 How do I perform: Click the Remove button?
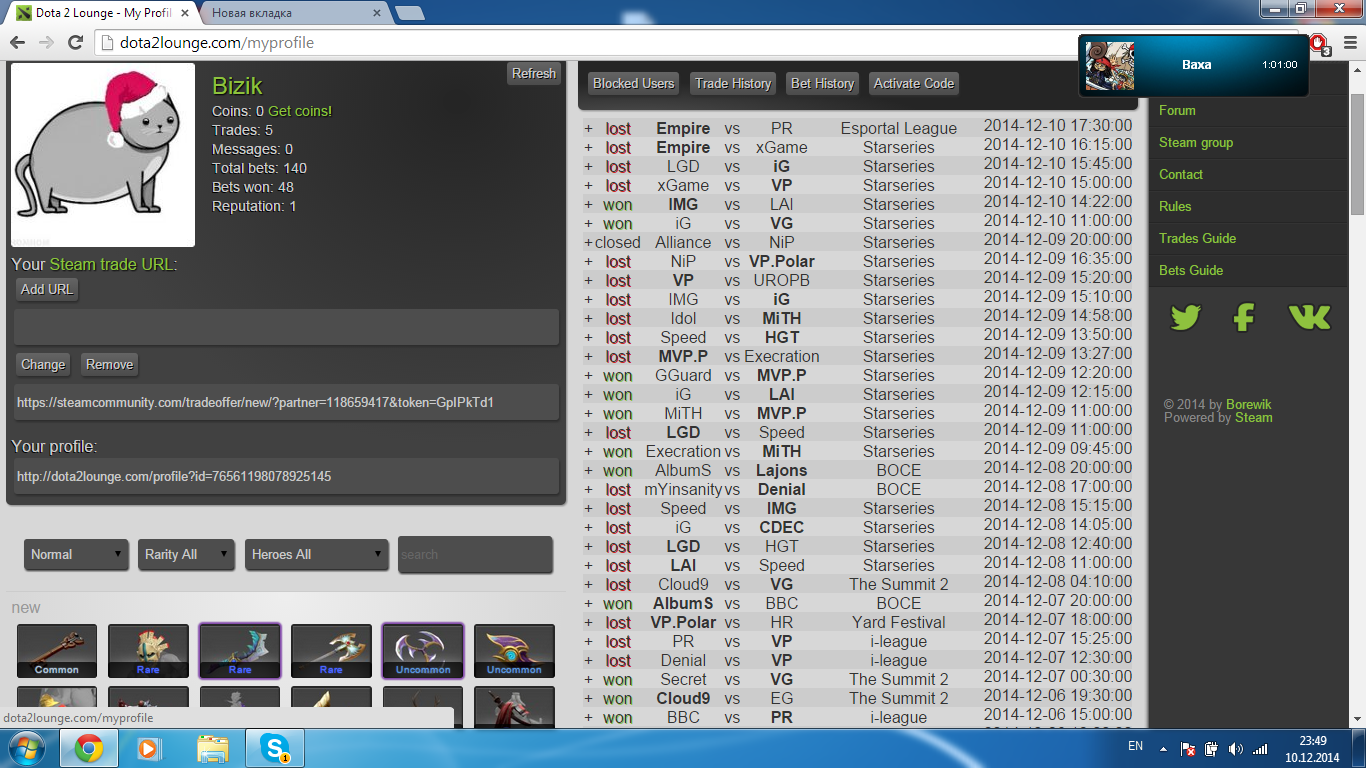pyautogui.click(x=109, y=365)
